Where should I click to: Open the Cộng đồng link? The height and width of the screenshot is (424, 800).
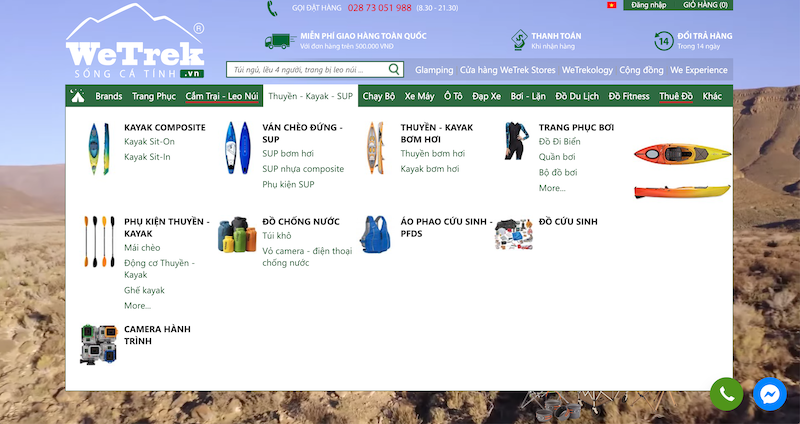[641, 70]
